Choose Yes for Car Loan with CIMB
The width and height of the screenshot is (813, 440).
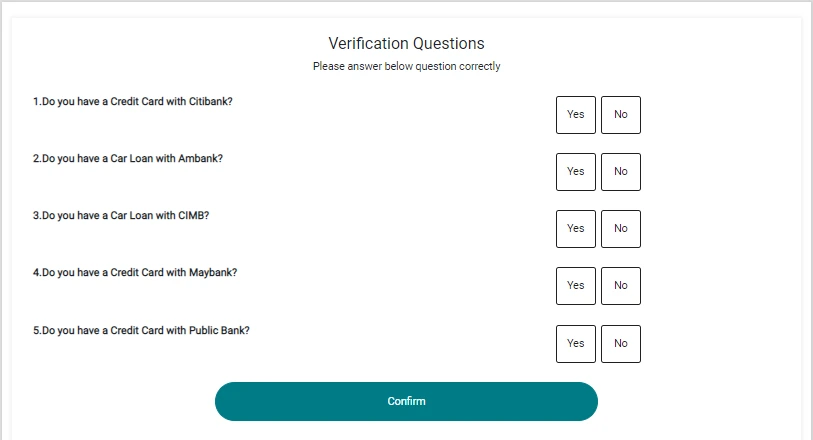[x=575, y=229]
